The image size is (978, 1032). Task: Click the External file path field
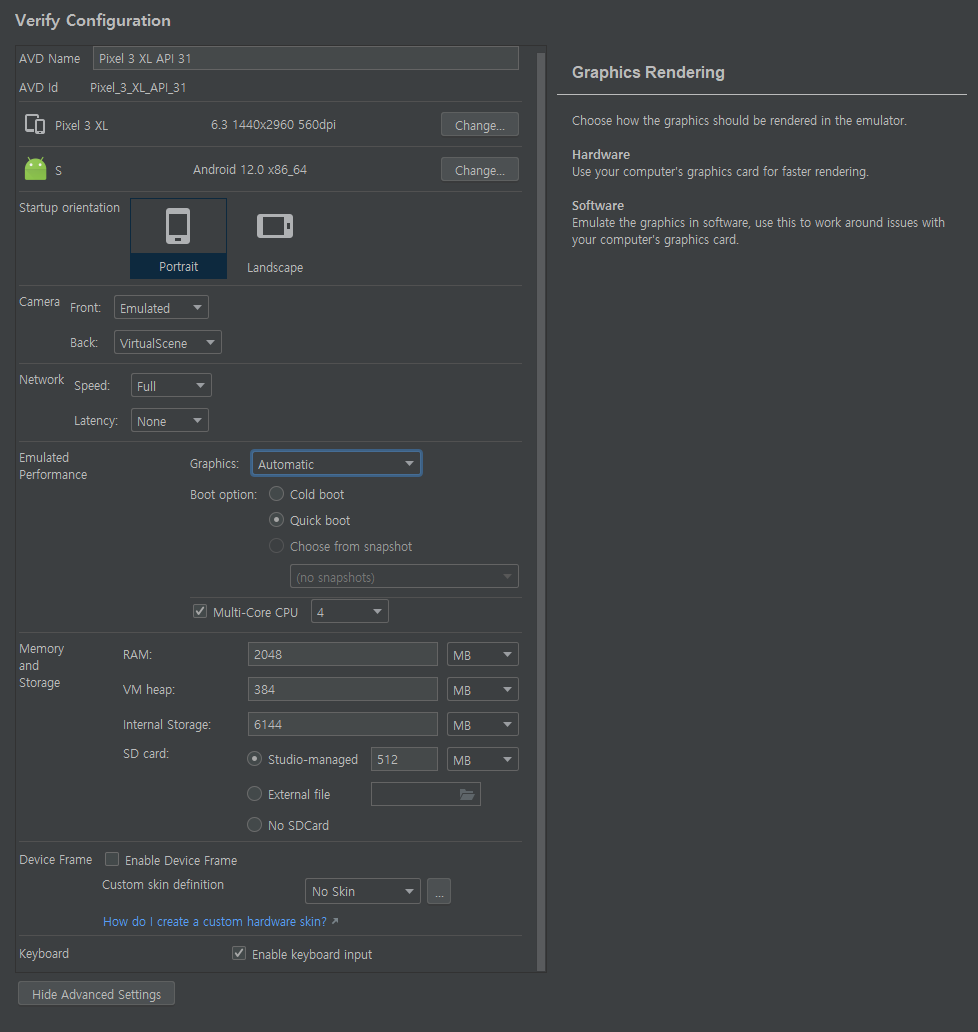pos(426,794)
